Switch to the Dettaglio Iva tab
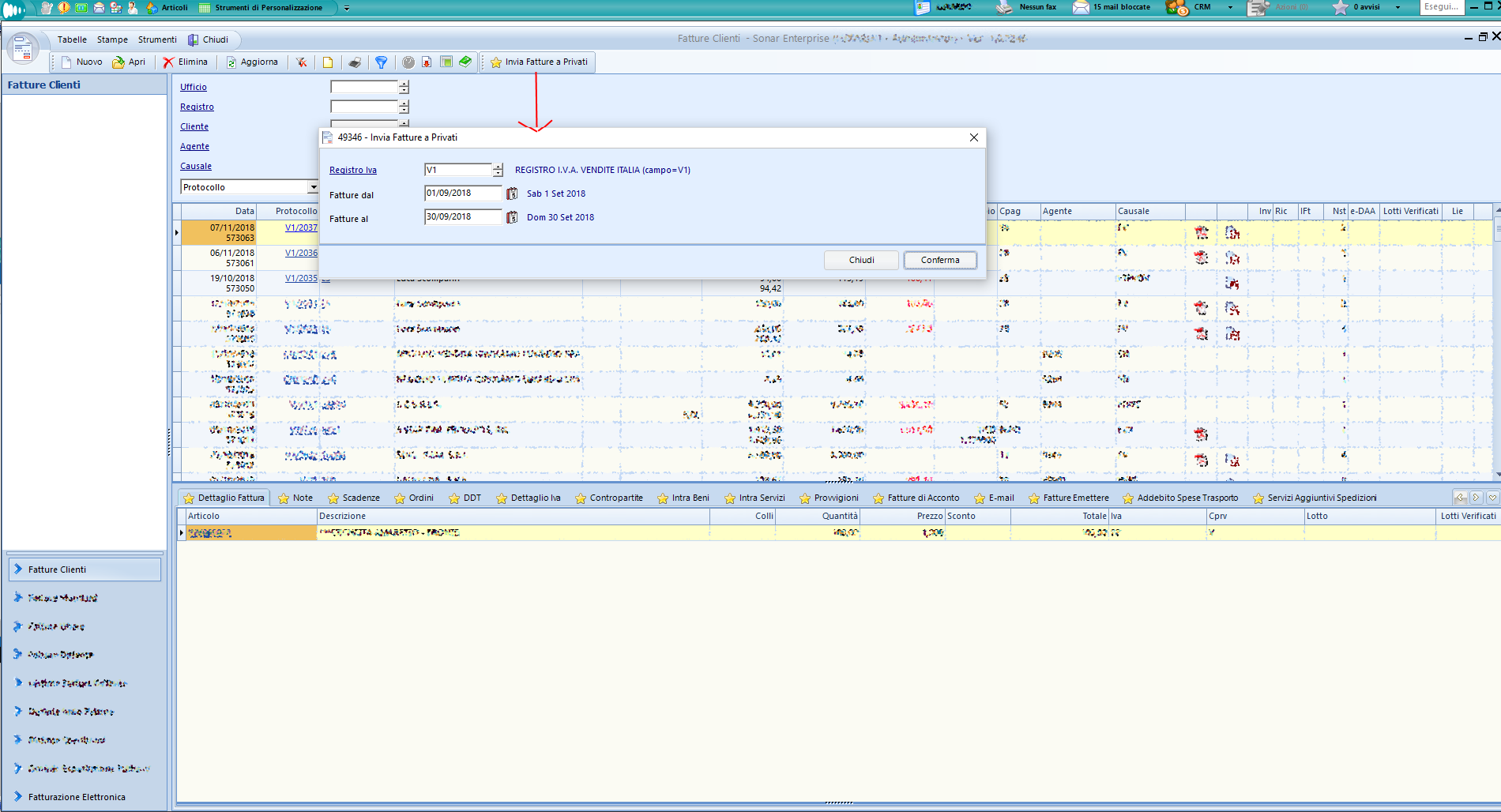This screenshot has width=1501, height=812. point(529,498)
